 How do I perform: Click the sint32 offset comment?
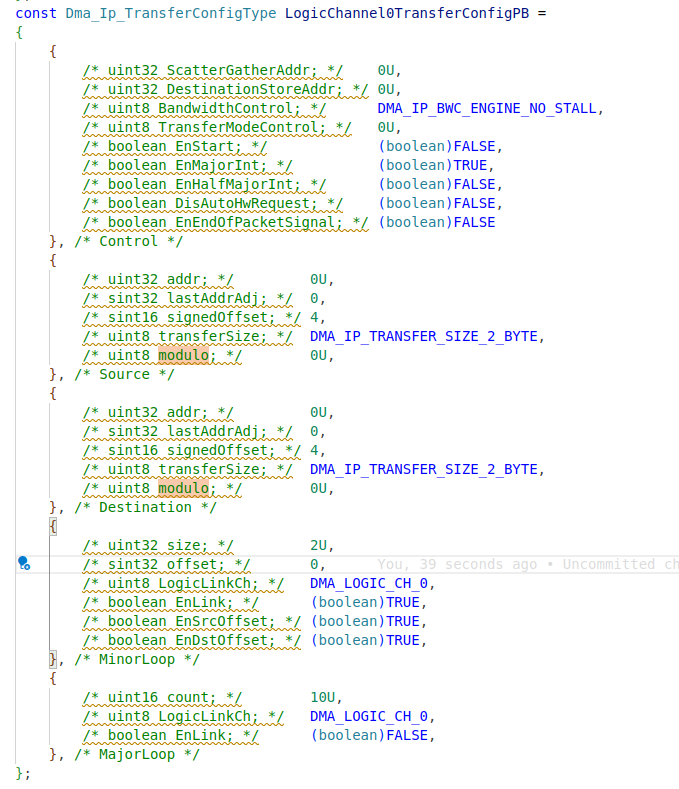pyautogui.click(x=167, y=565)
